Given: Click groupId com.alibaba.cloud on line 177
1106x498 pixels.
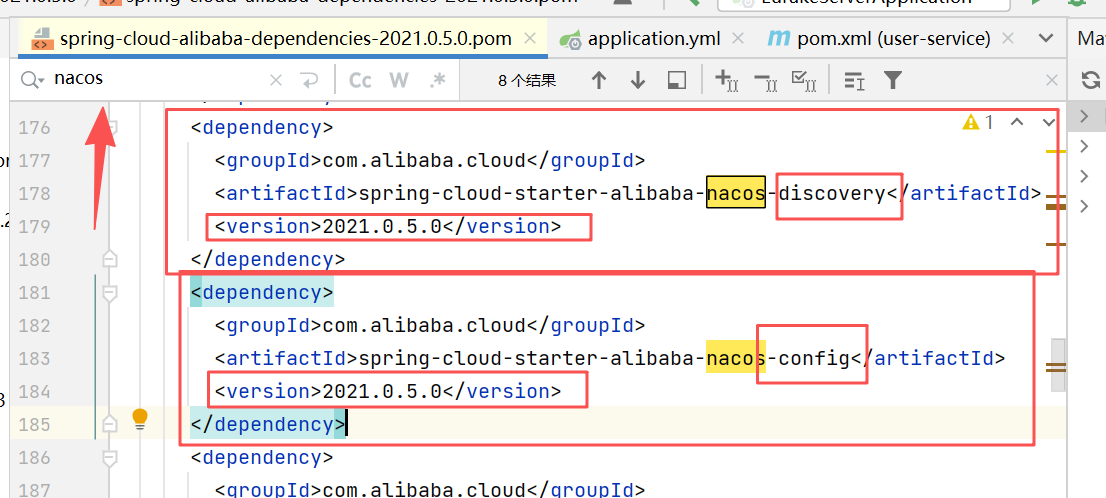Looking at the screenshot, I should point(424,160).
